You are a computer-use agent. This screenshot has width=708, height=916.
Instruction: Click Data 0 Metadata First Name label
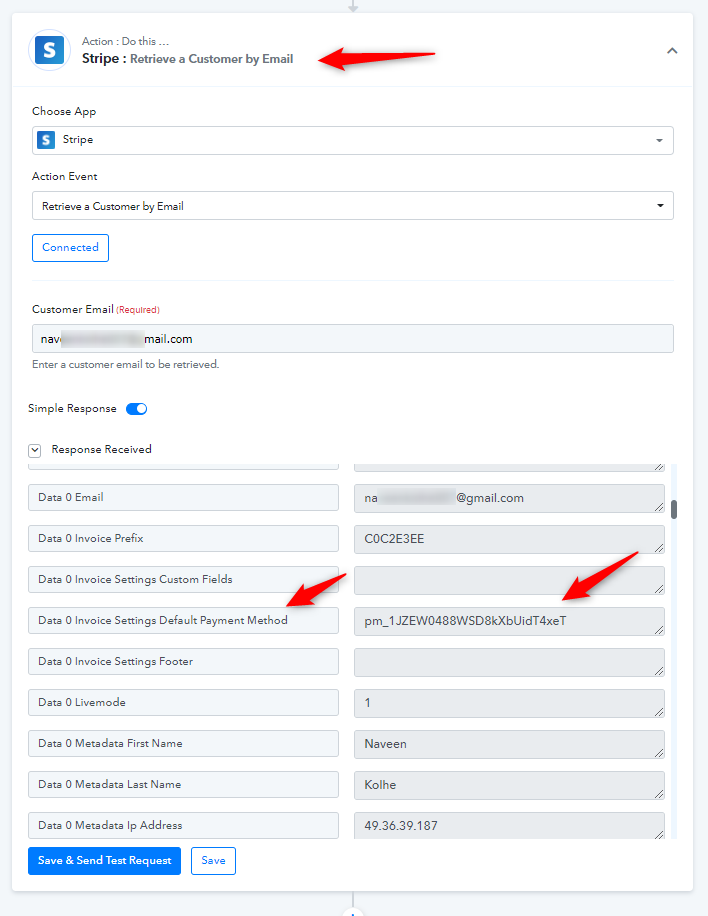pyautogui.click(x=183, y=743)
